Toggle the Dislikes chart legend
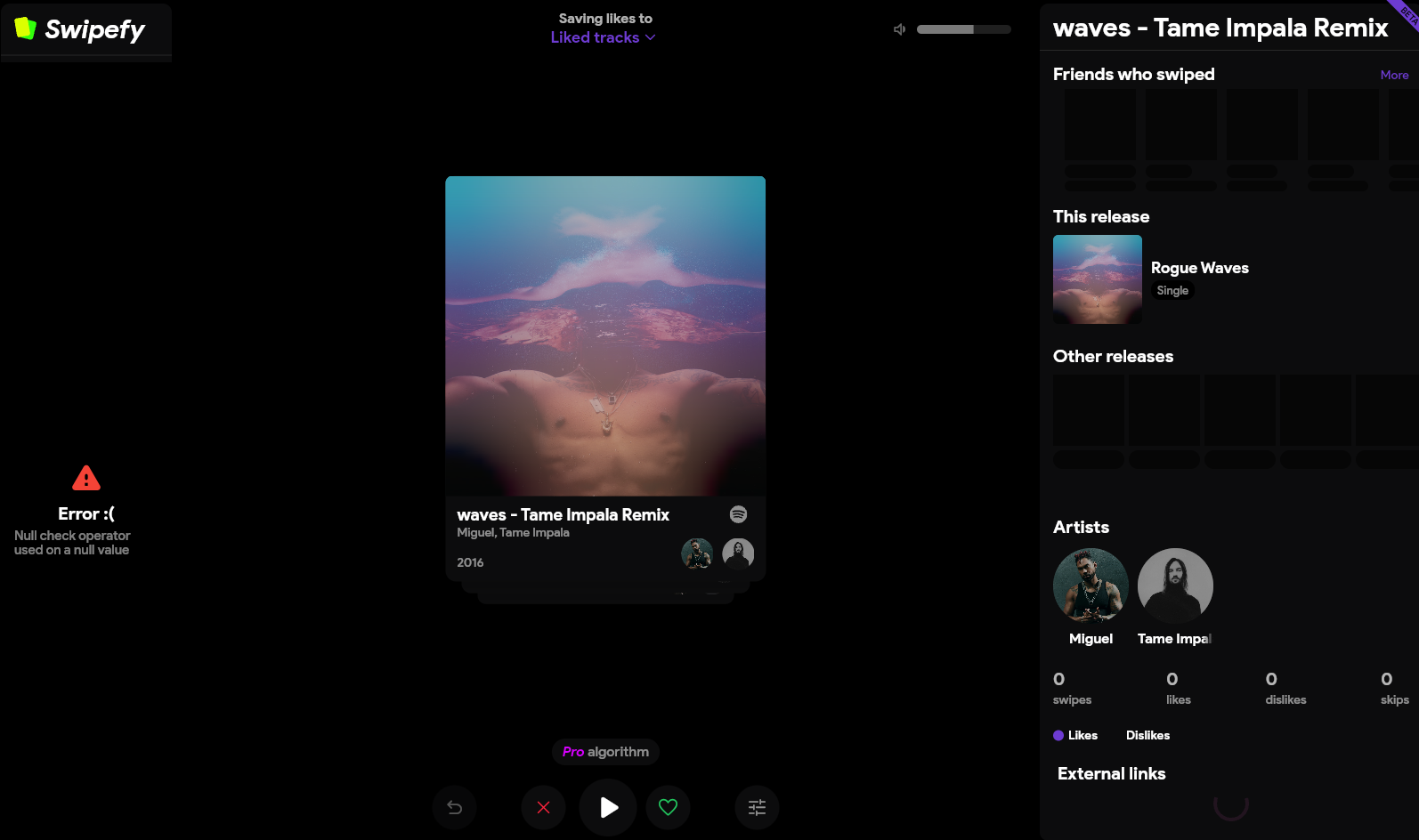 [x=1147, y=735]
